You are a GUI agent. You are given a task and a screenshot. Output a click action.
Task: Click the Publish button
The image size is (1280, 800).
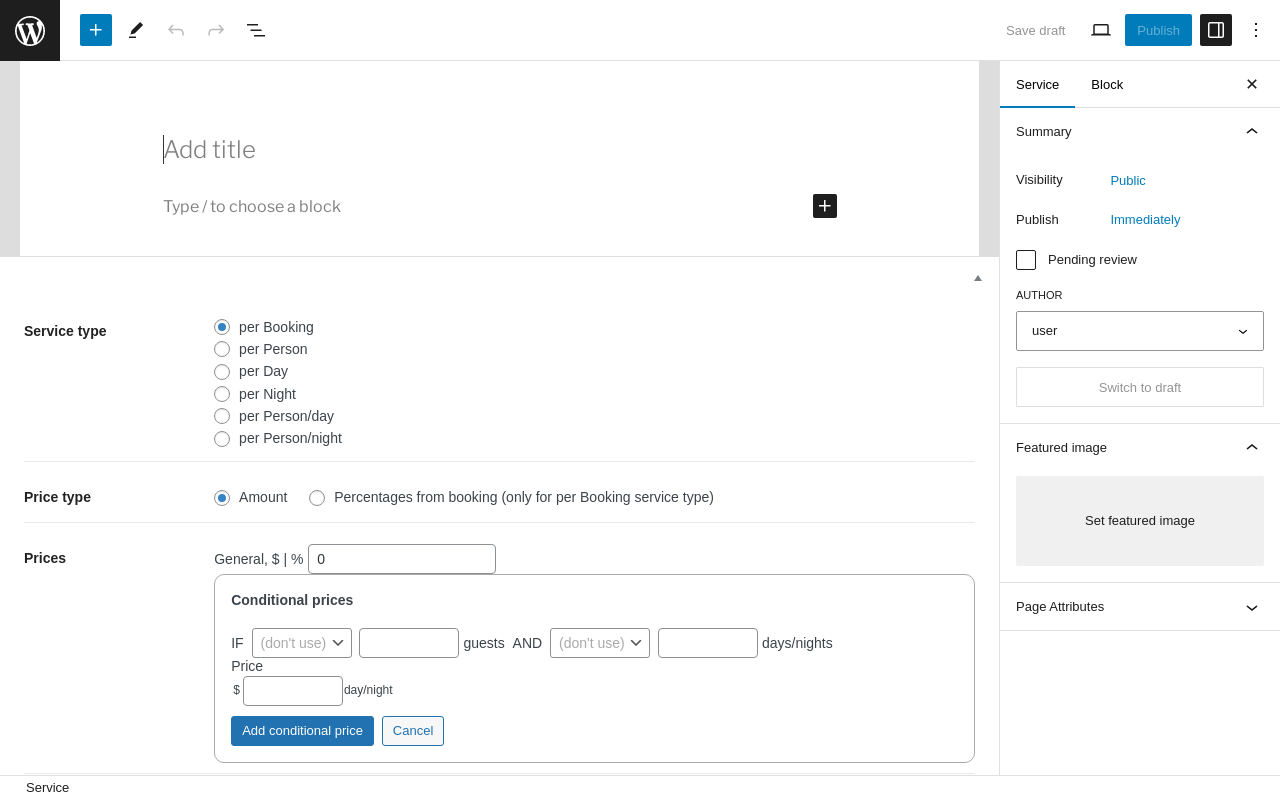(1158, 30)
